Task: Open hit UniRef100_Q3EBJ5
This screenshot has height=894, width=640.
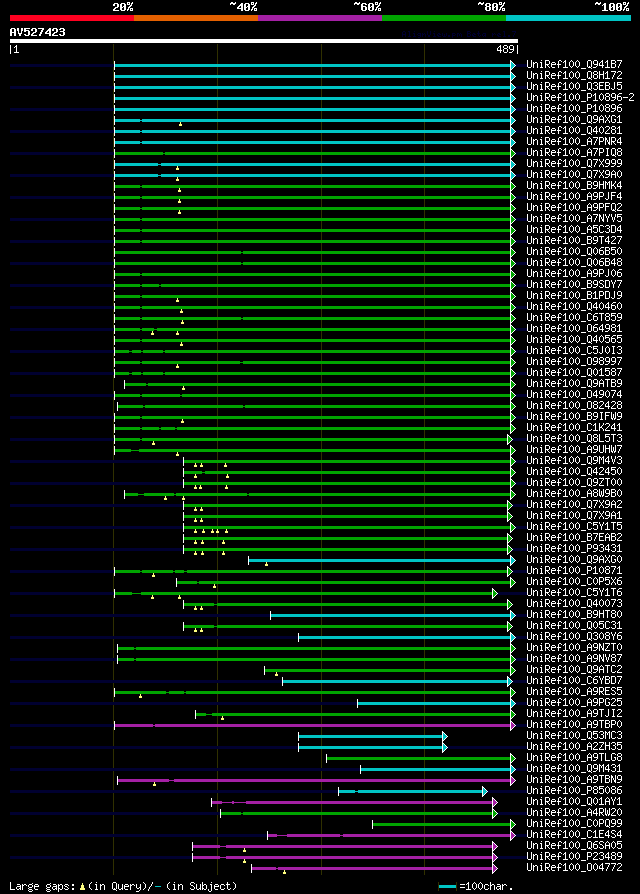Action: (574, 87)
